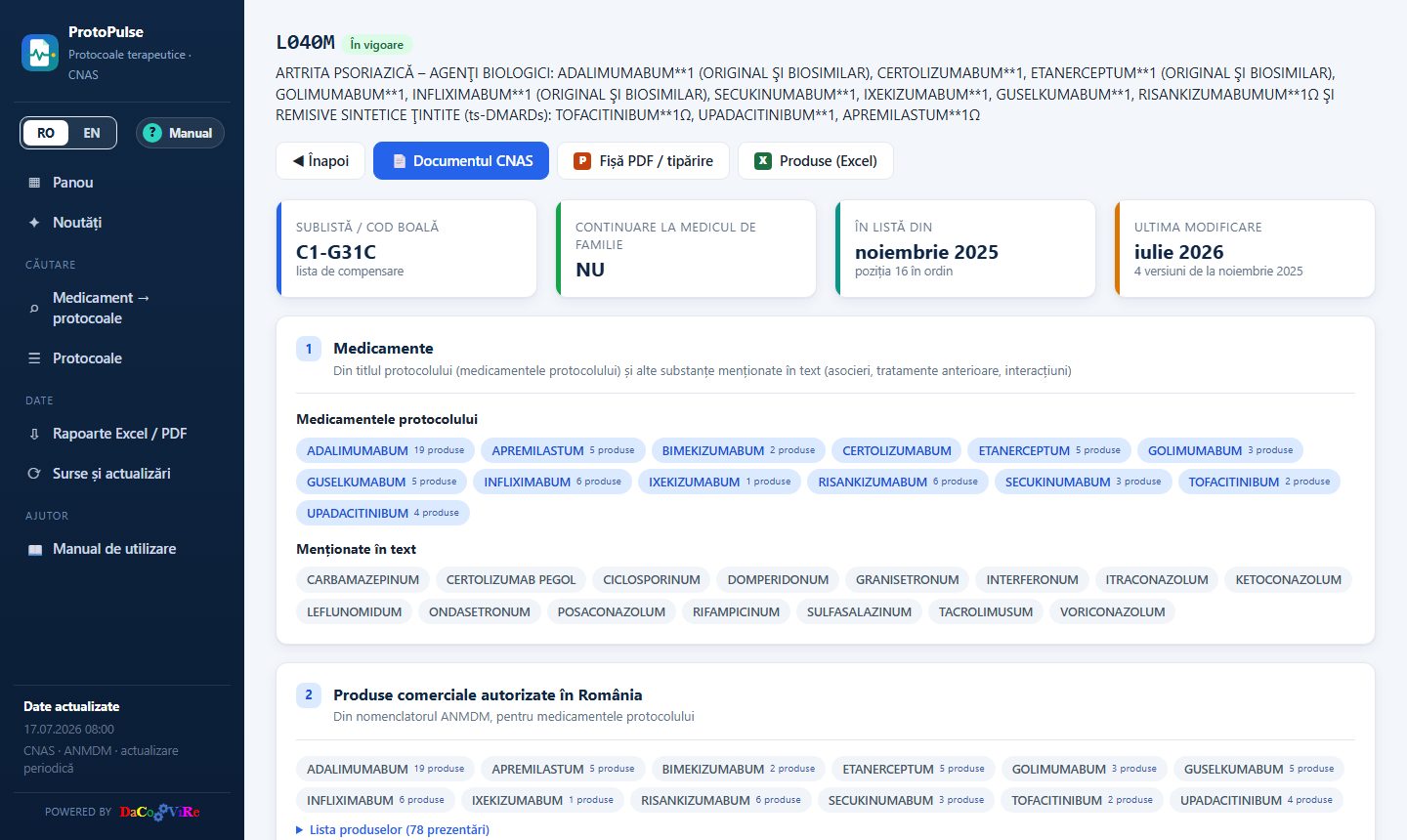This screenshot has height=840, width=1407.
Task: Click the PDF icon on Fișă PDF / tipărire
Action: (582, 161)
